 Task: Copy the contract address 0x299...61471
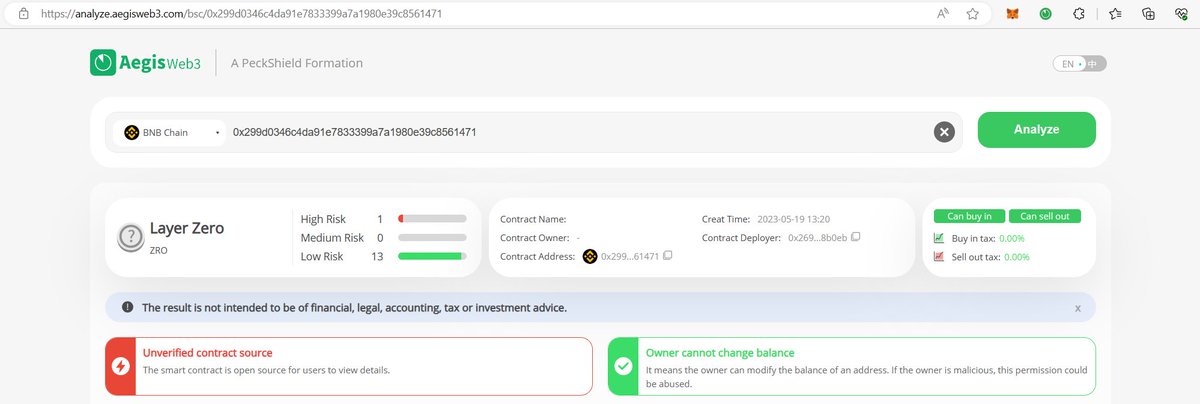tap(668, 257)
